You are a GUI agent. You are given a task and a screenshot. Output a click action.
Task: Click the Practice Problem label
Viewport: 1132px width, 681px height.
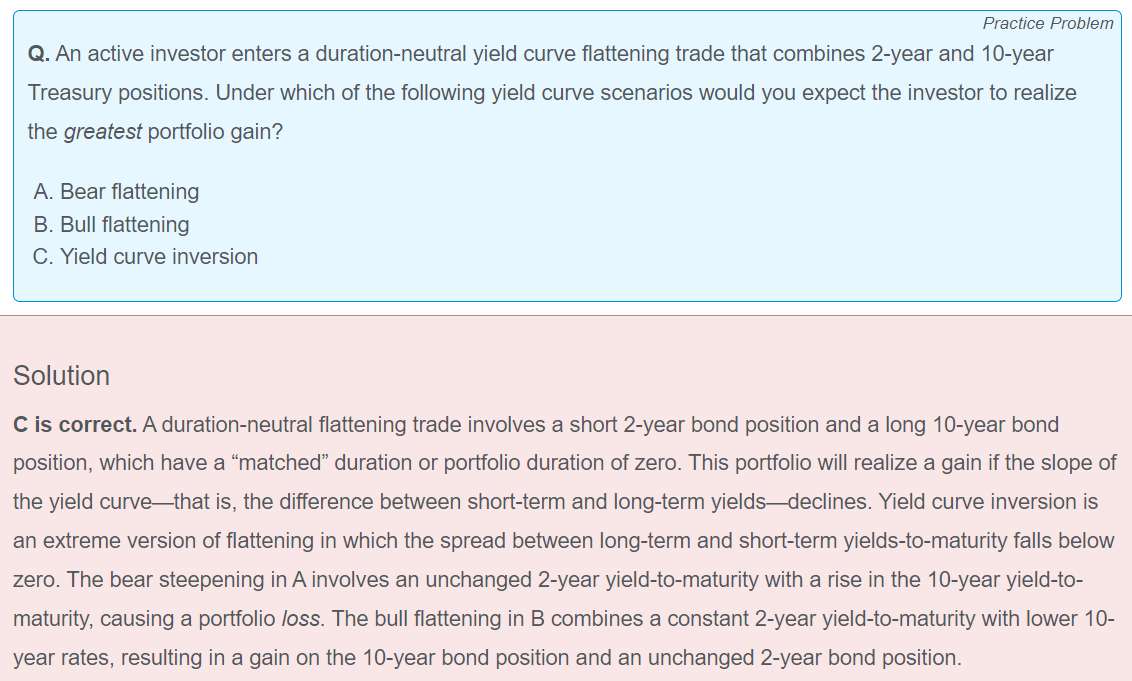1047,23
